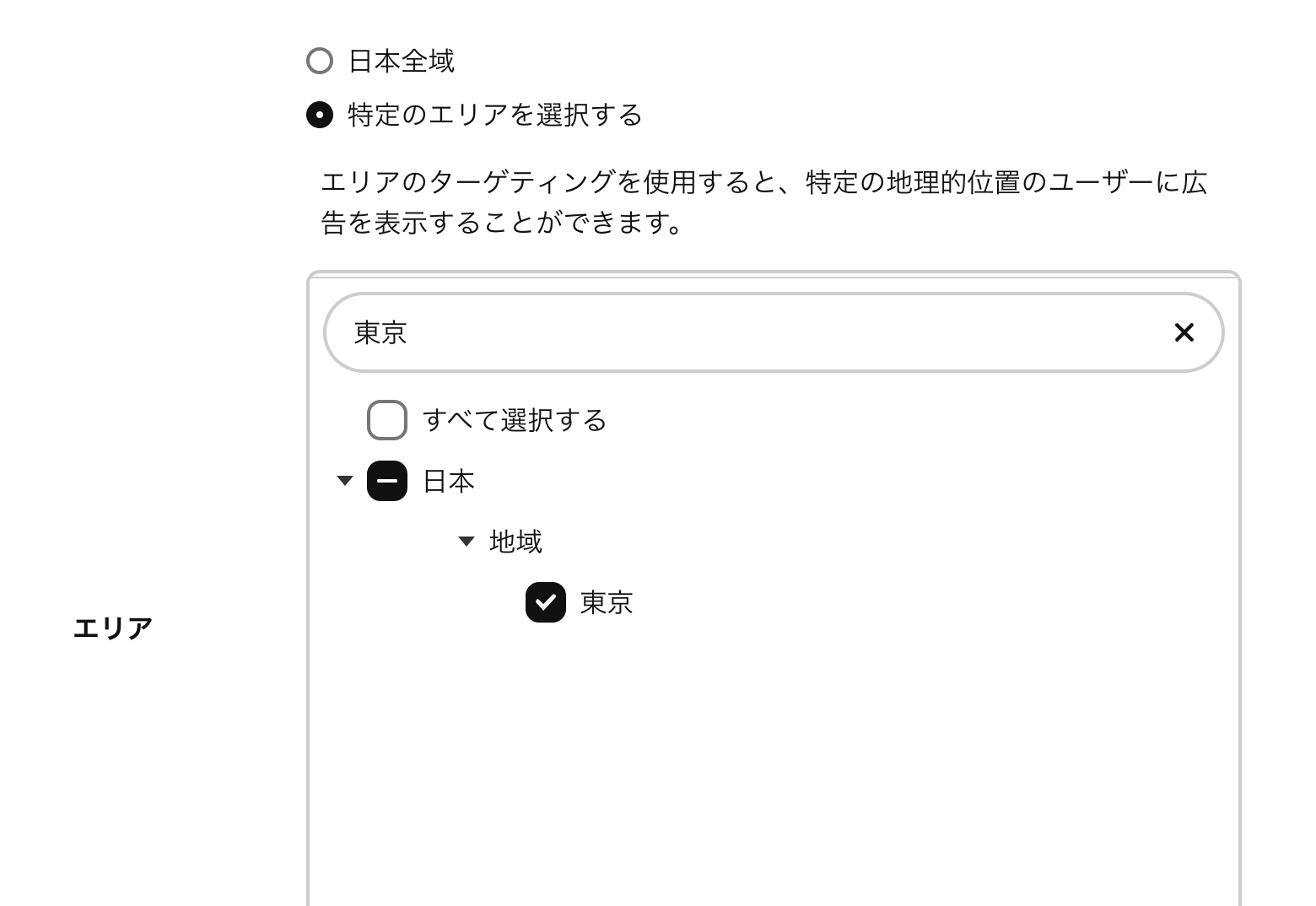This screenshot has height=906, width=1316.
Task: Focus the area search field containing 東京
Action: tap(742, 332)
